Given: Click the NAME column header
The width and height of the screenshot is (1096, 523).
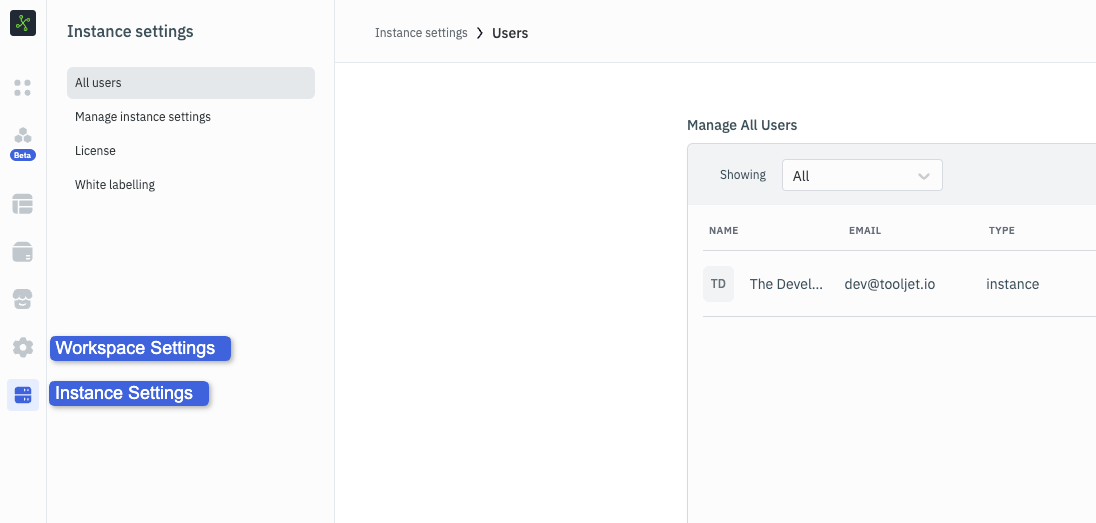Looking at the screenshot, I should point(723,231).
